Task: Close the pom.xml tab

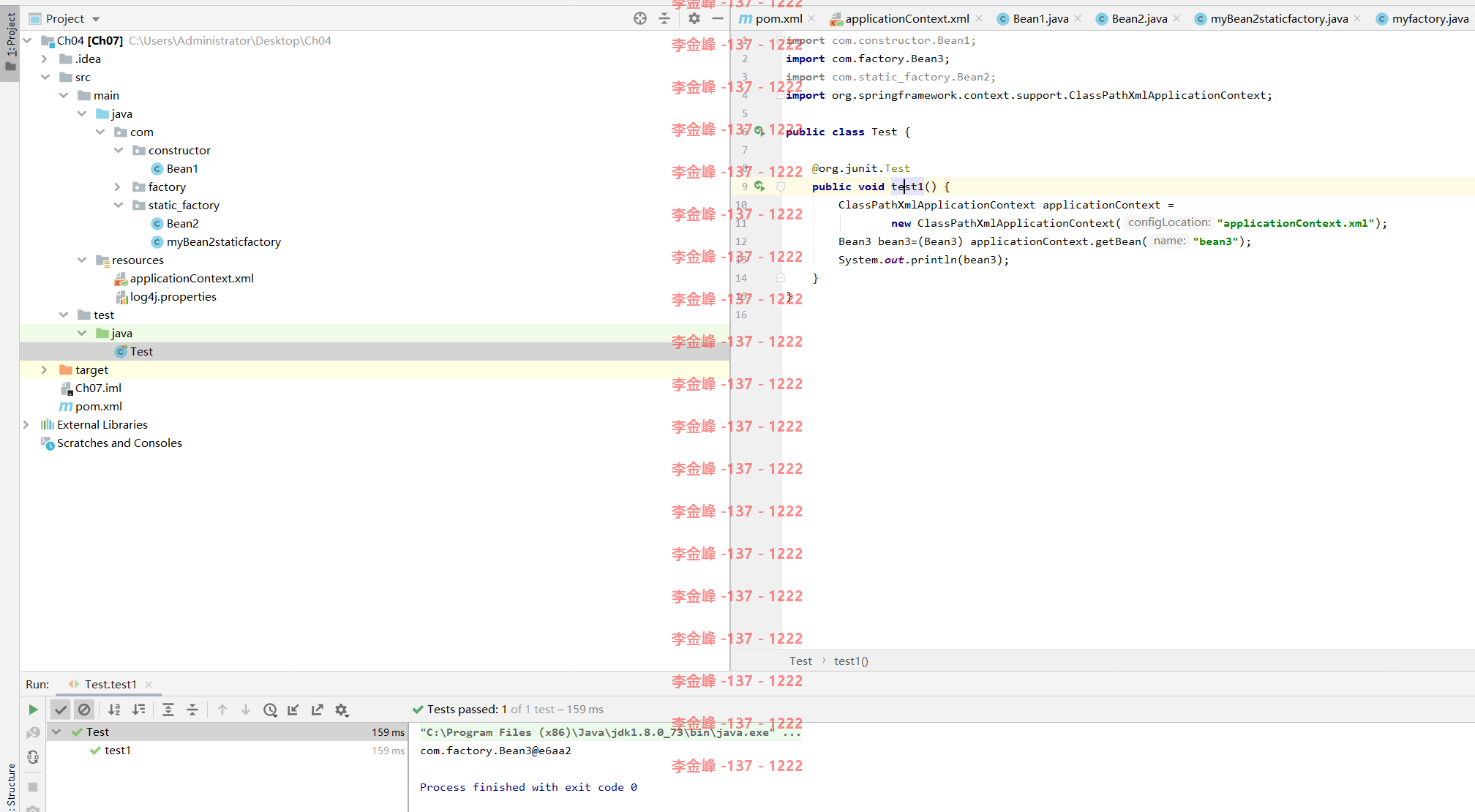Action: tap(811, 18)
